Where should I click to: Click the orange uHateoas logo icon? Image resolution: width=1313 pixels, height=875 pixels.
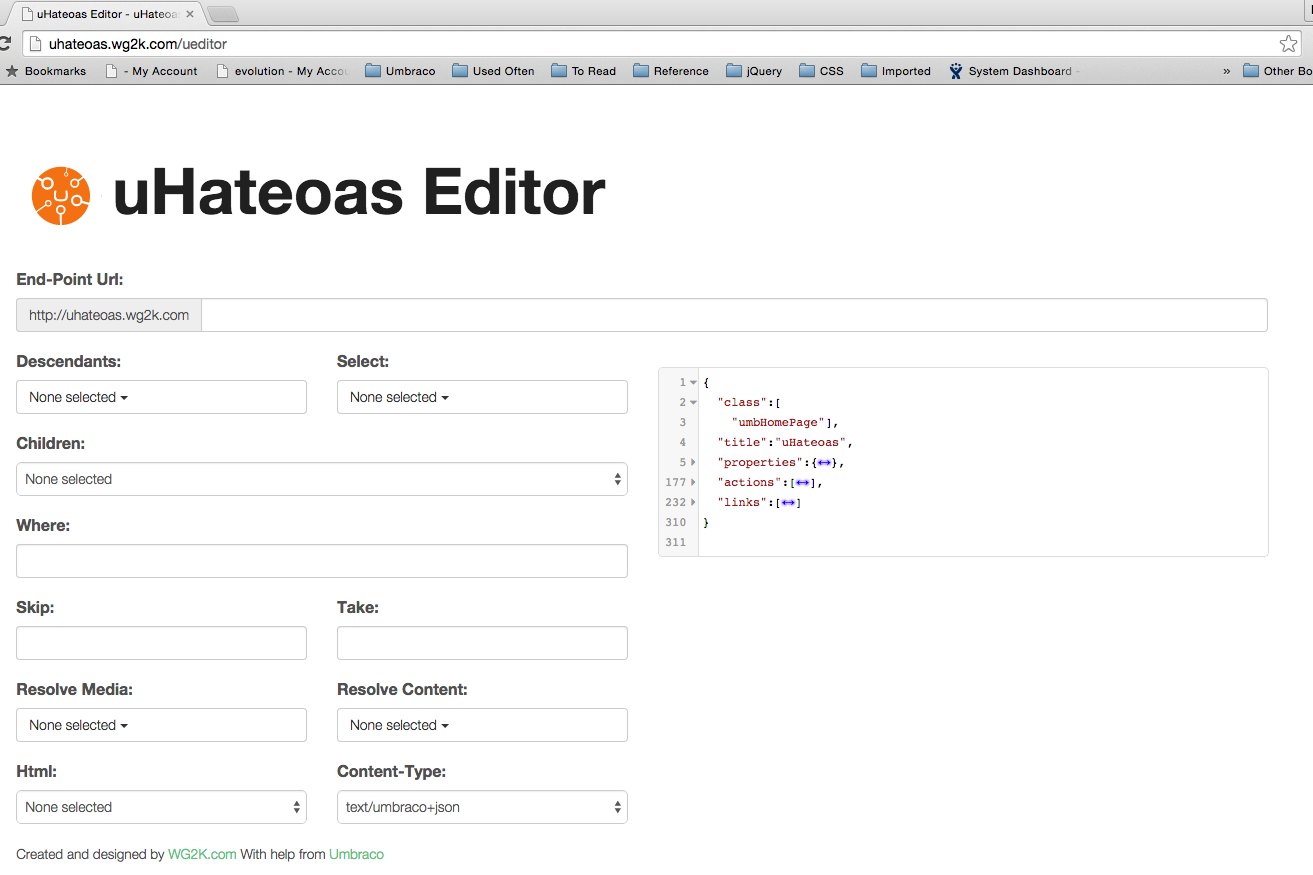pos(61,195)
